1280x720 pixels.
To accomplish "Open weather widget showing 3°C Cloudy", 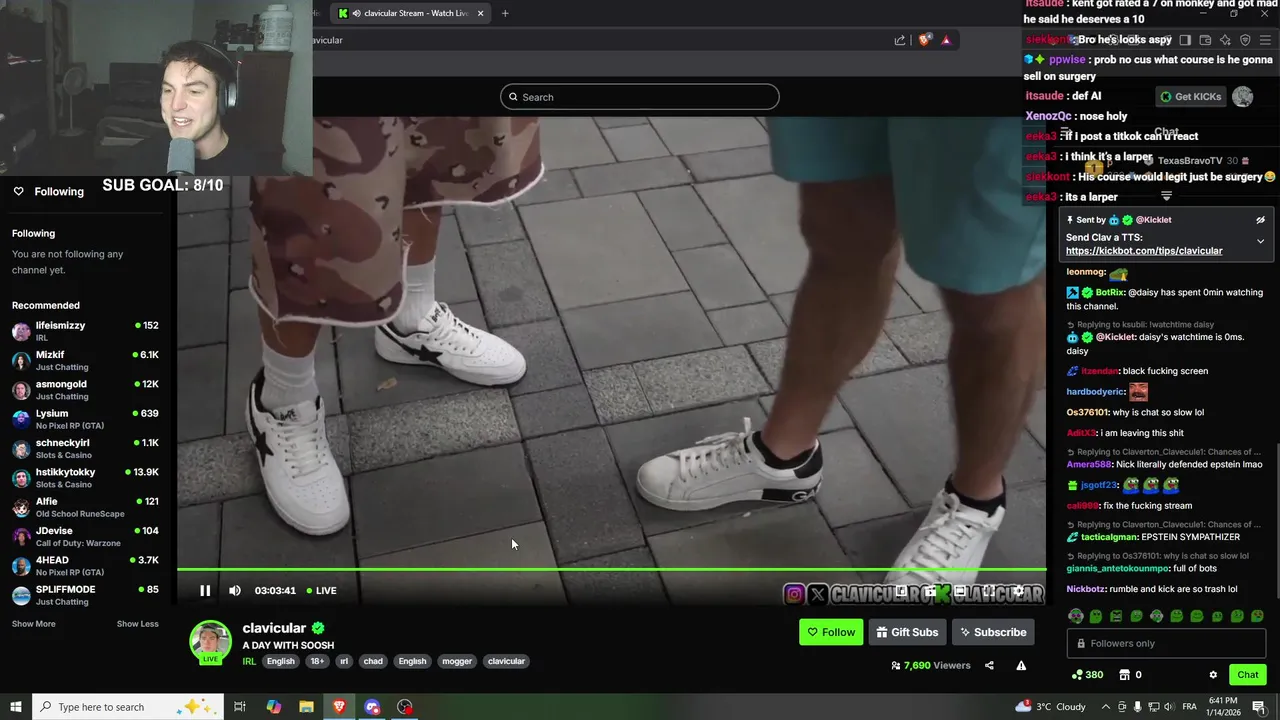I will [1051, 707].
